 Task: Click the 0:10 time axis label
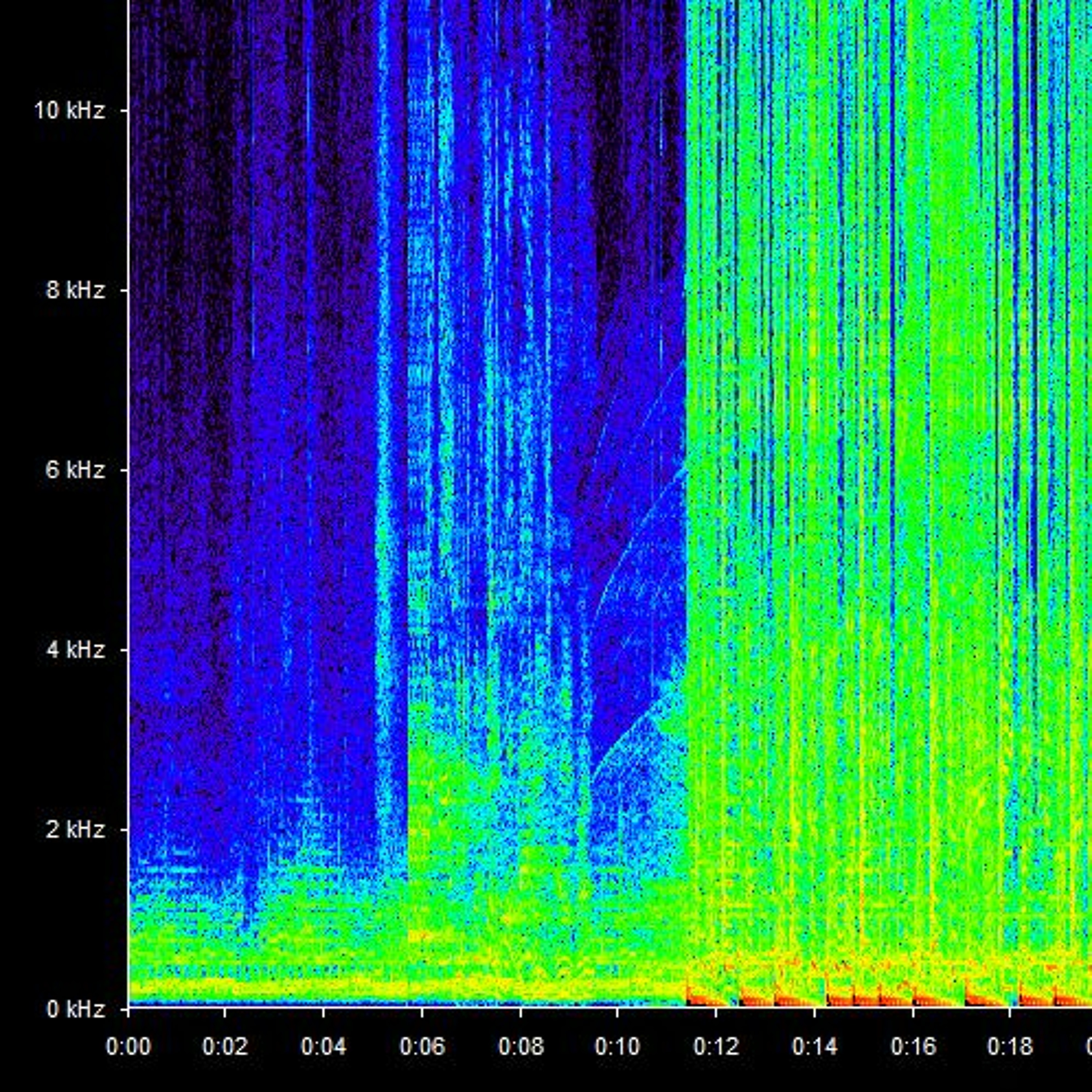(617, 1047)
